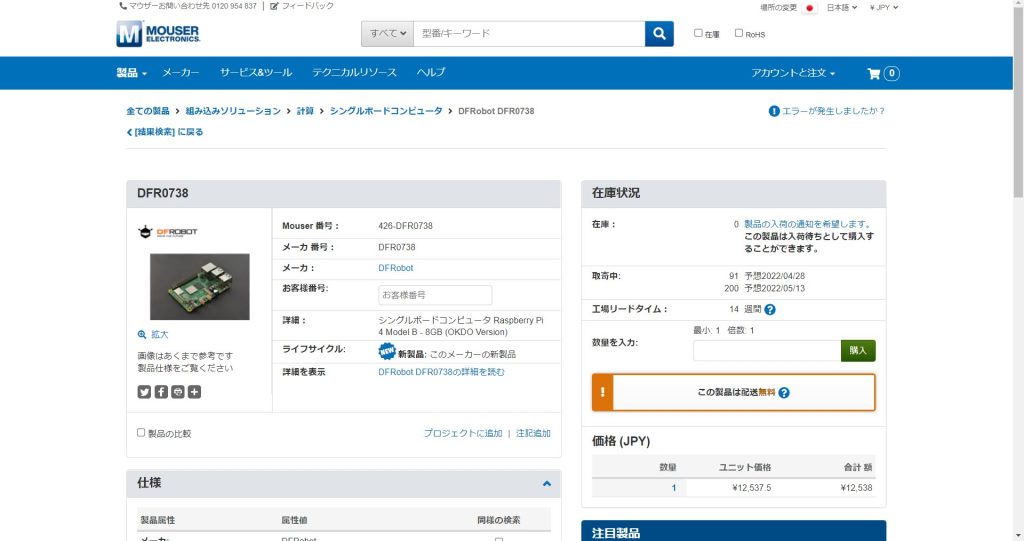Open the ヘルプ menu item
1024x541 pixels.
point(431,73)
